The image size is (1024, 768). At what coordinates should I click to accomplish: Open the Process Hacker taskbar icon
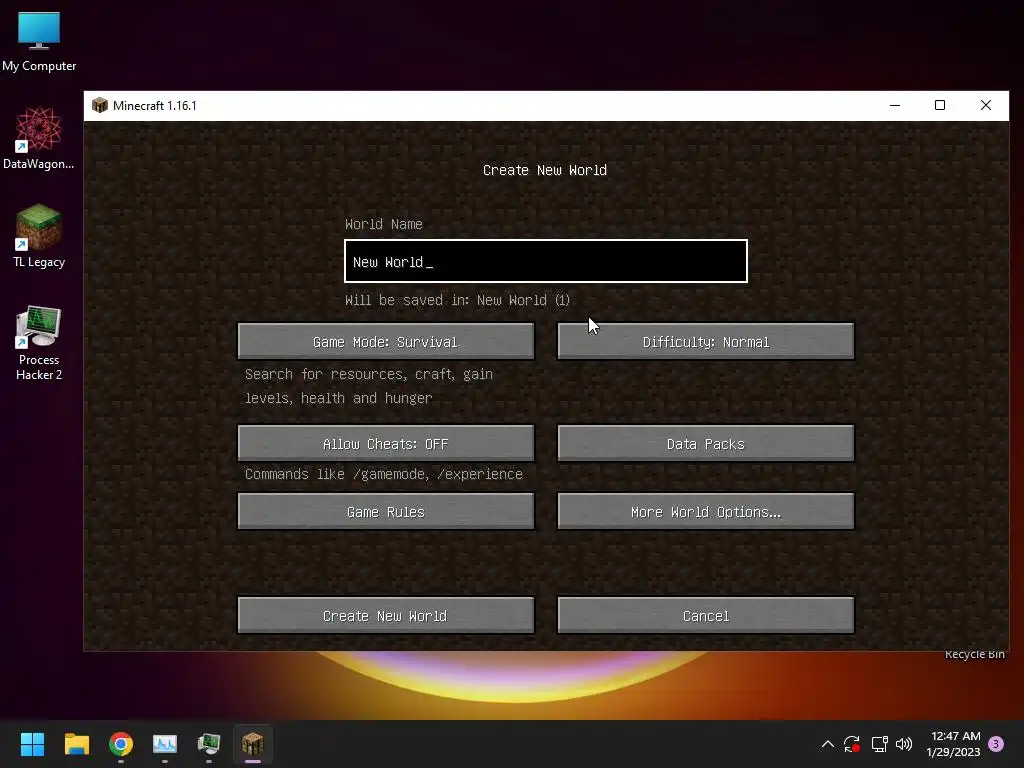[209, 744]
